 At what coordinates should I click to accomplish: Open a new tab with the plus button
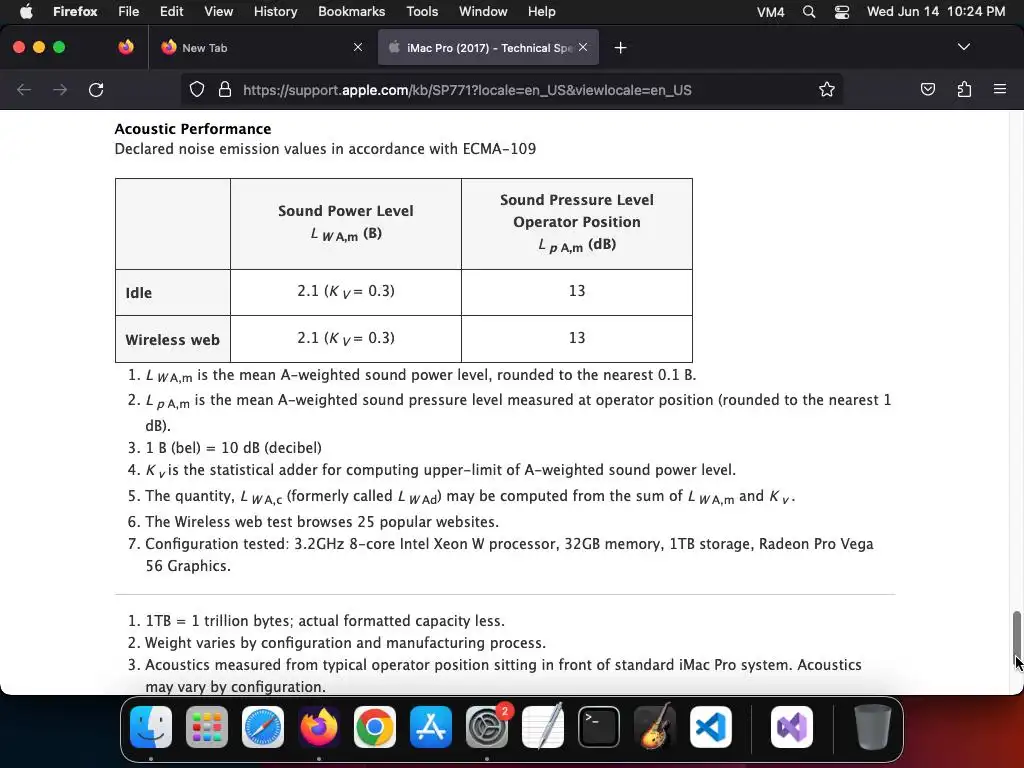pyautogui.click(x=620, y=48)
